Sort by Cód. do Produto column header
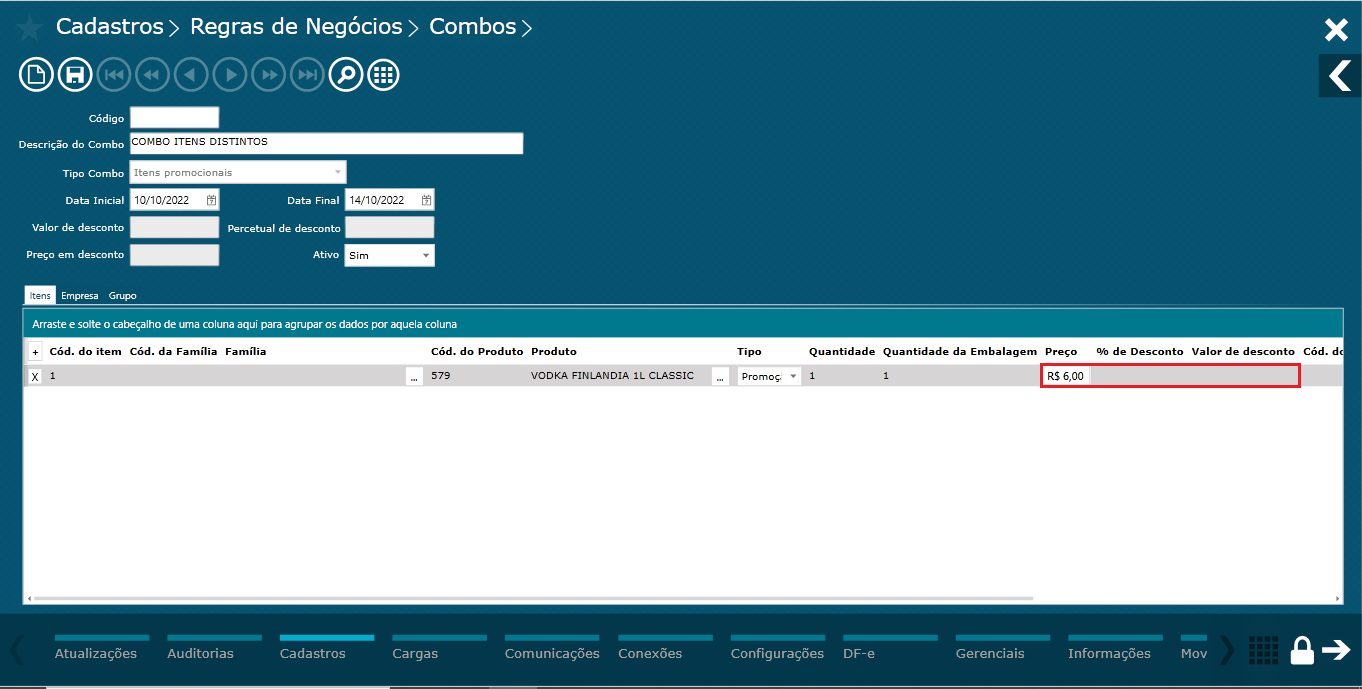Viewport: 1362px width, 689px height. point(477,352)
